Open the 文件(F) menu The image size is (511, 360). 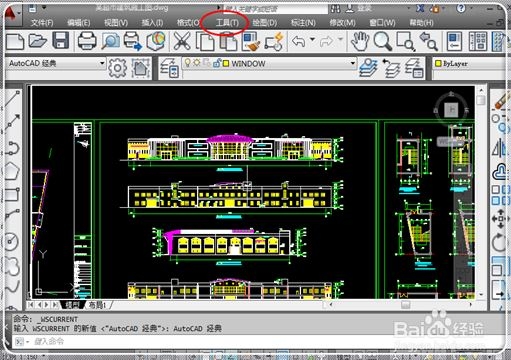42,23
